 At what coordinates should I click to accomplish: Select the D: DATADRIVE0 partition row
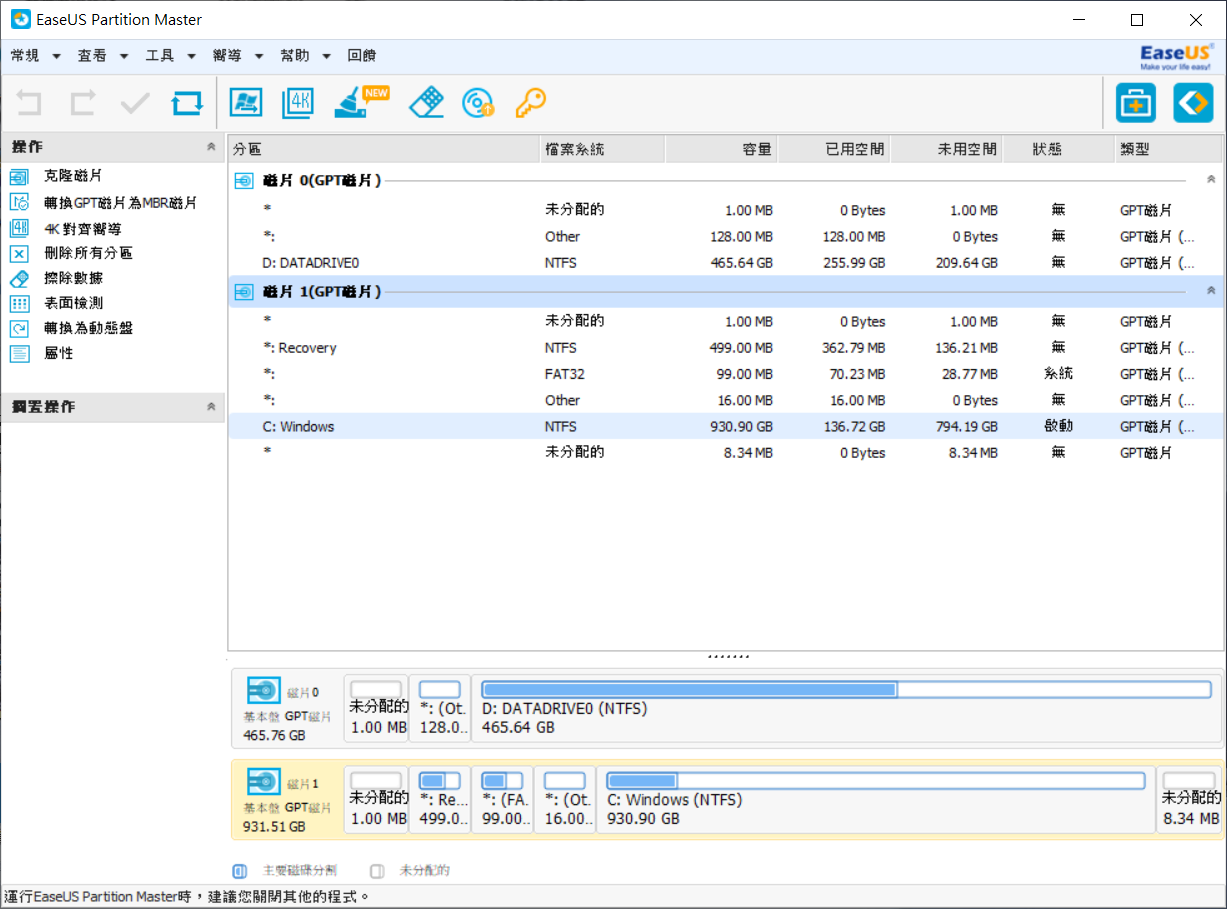tap(725, 263)
